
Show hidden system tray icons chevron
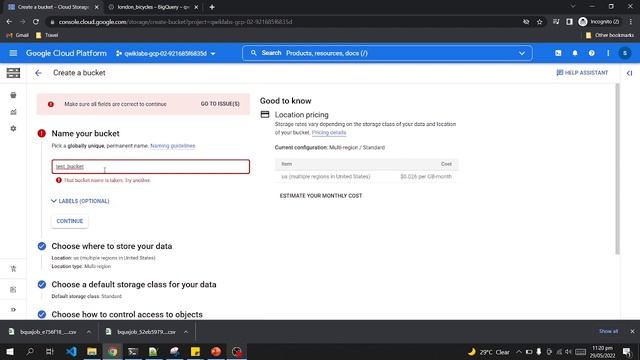pos(518,351)
